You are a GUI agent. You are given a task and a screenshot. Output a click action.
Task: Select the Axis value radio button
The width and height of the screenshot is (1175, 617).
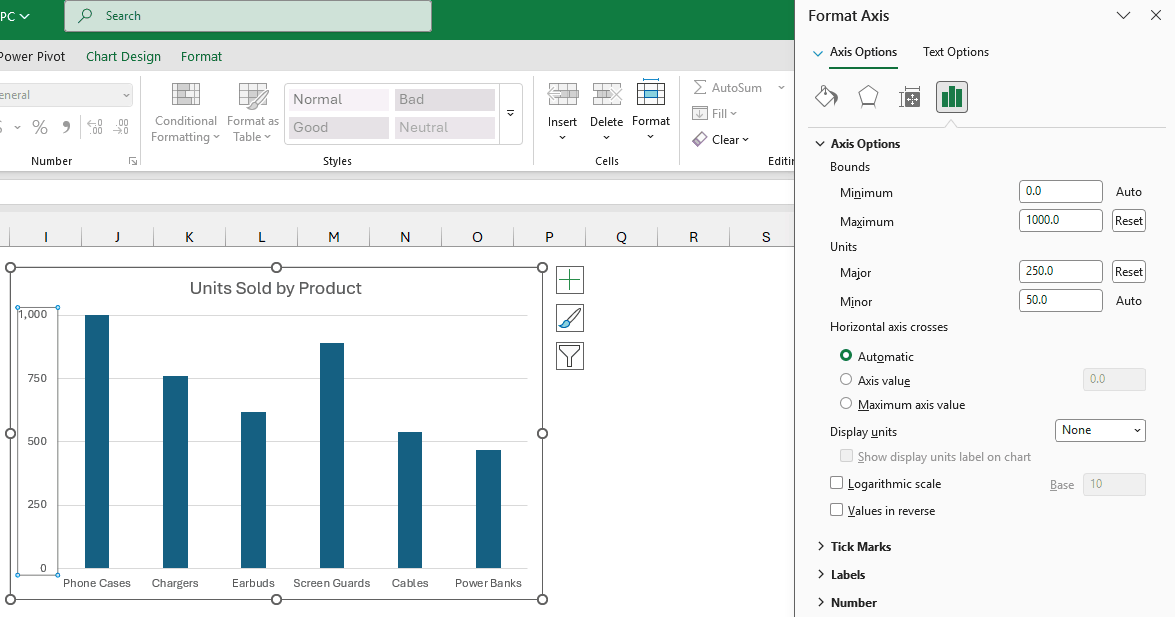(846, 379)
